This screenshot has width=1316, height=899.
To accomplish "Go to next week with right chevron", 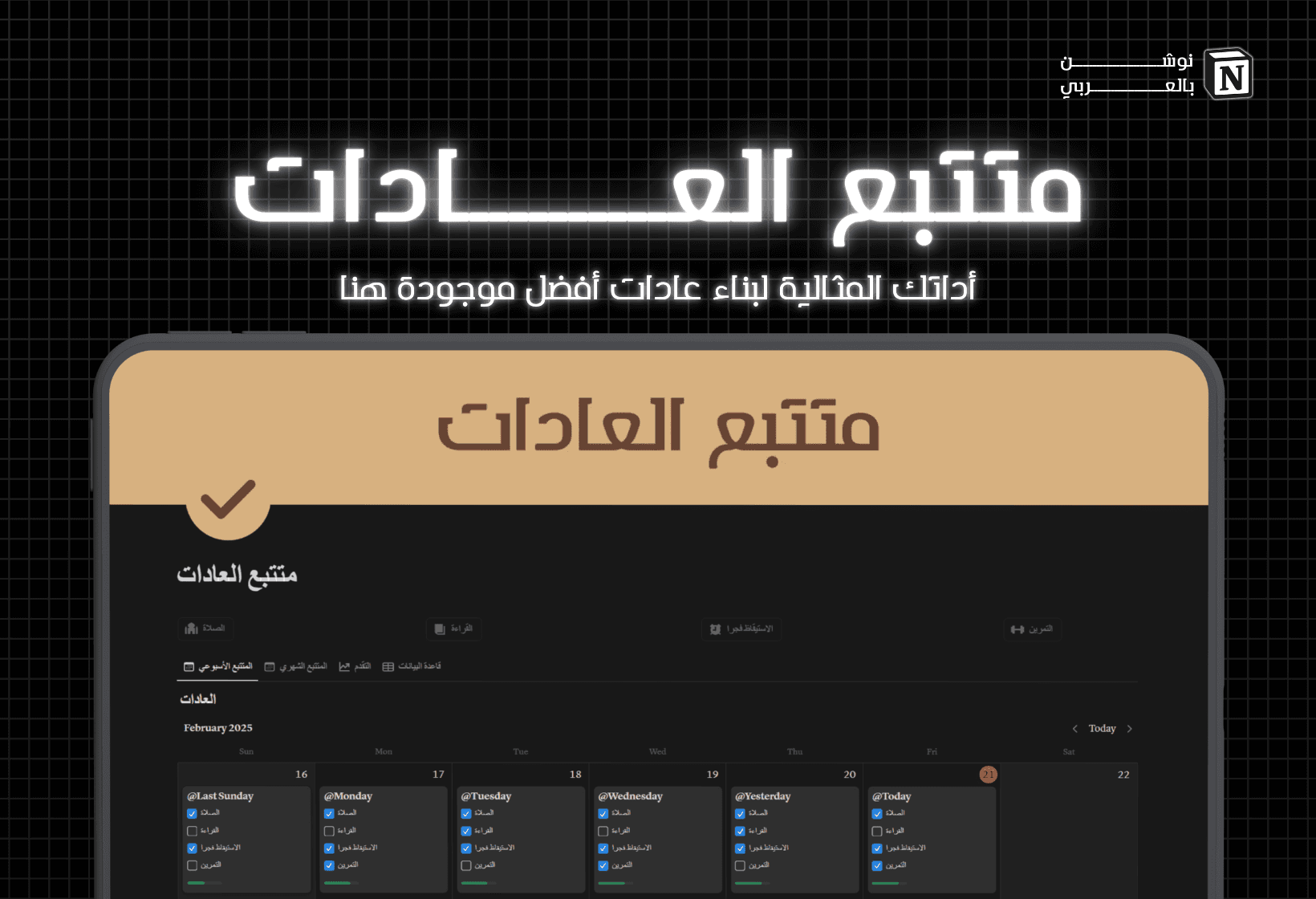I will pos(1129,729).
